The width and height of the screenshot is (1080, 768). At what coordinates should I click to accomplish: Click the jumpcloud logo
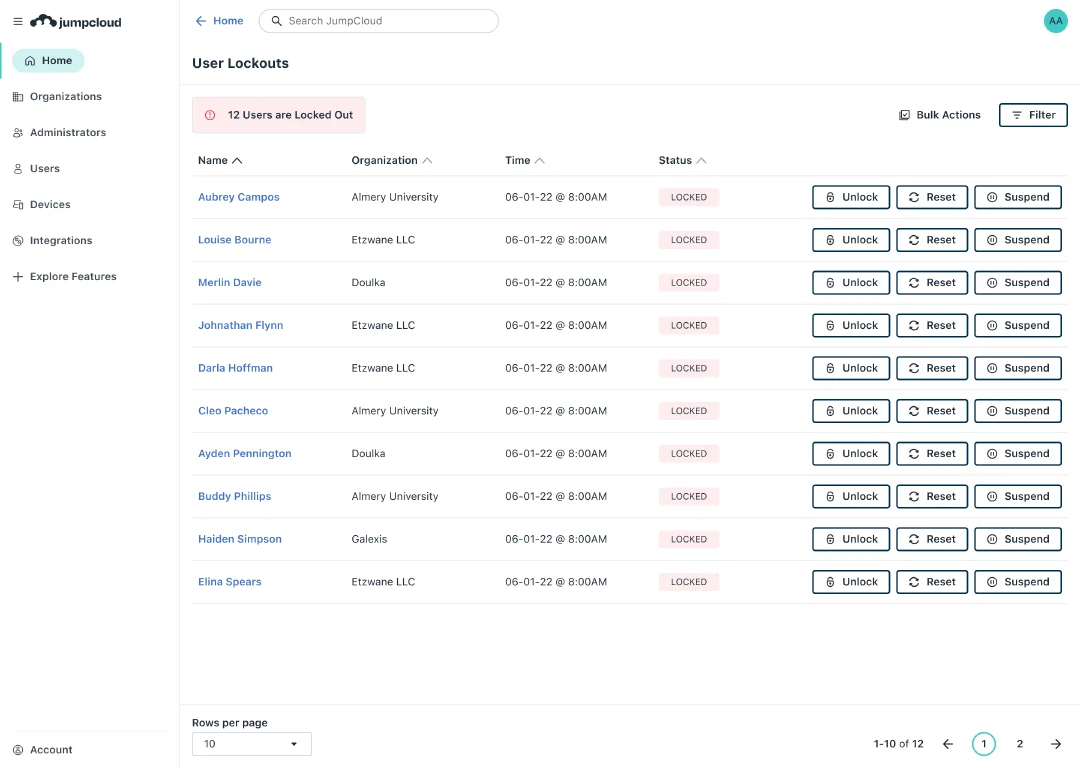pyautogui.click(x=76, y=21)
